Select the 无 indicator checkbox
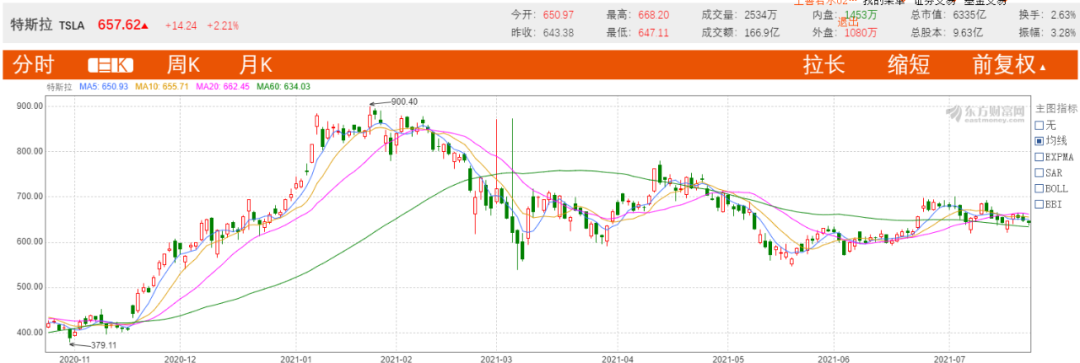This screenshot has height=363, width=1080. [x=1039, y=125]
